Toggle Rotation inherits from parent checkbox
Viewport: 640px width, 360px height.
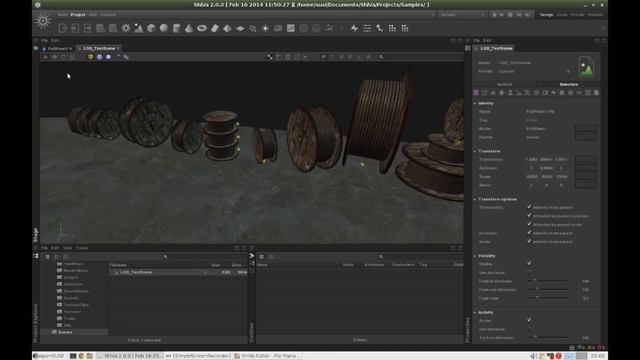529,233
